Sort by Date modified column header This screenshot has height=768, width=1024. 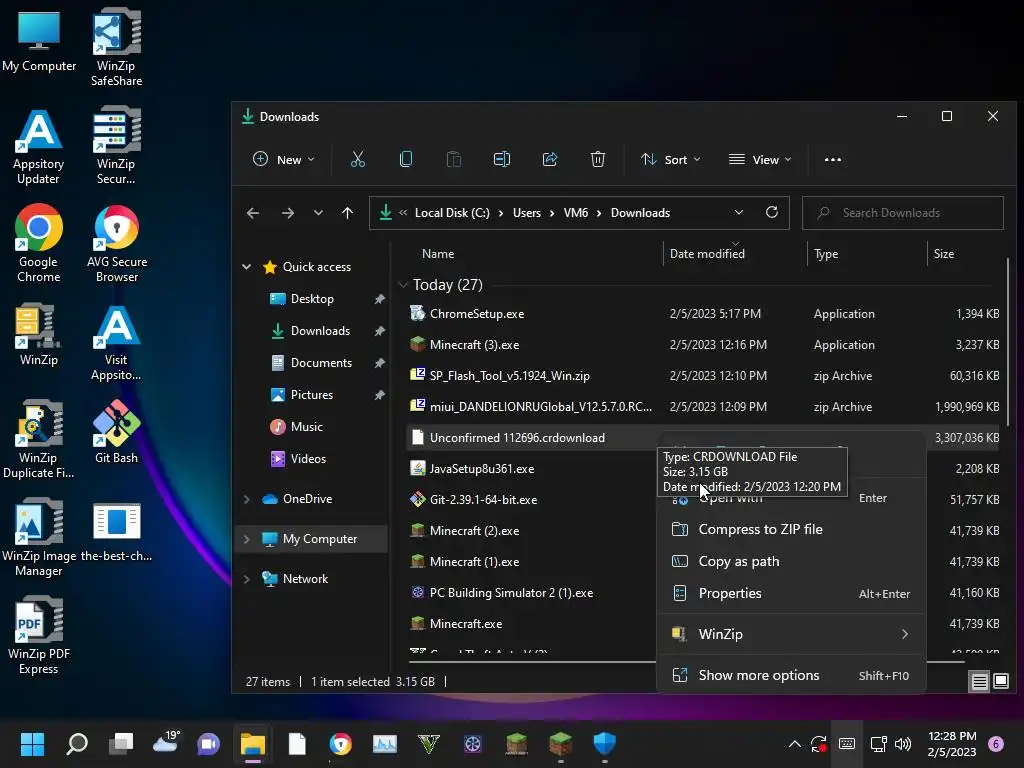[707, 254]
